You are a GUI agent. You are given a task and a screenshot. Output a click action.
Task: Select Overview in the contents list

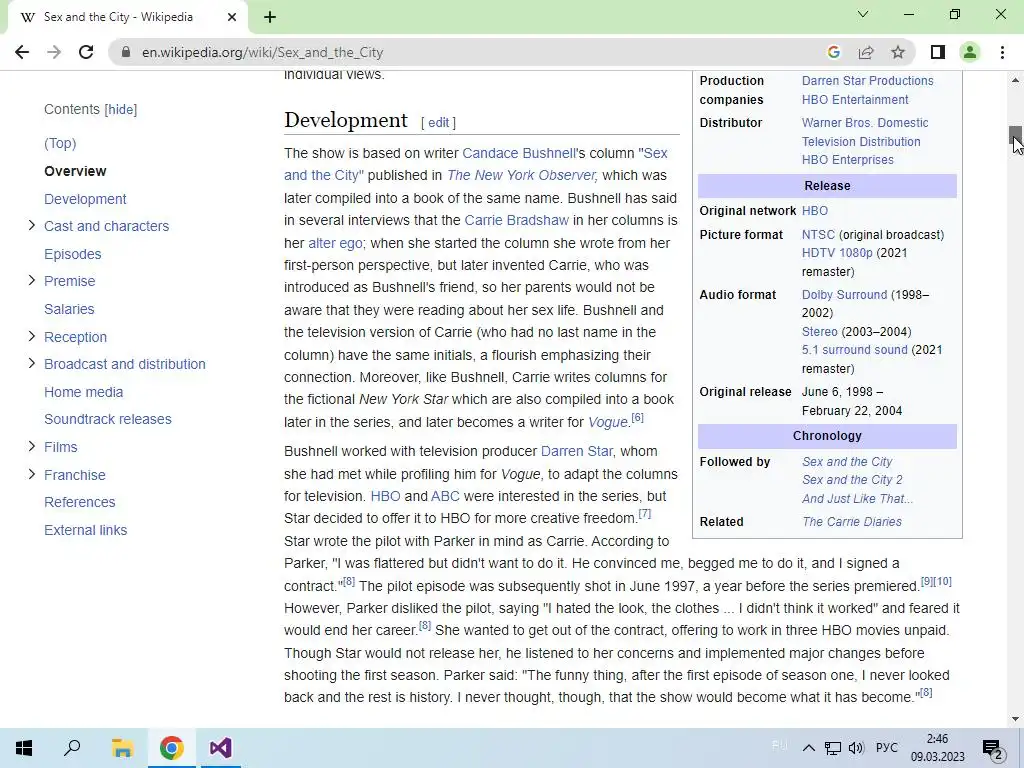click(x=75, y=171)
